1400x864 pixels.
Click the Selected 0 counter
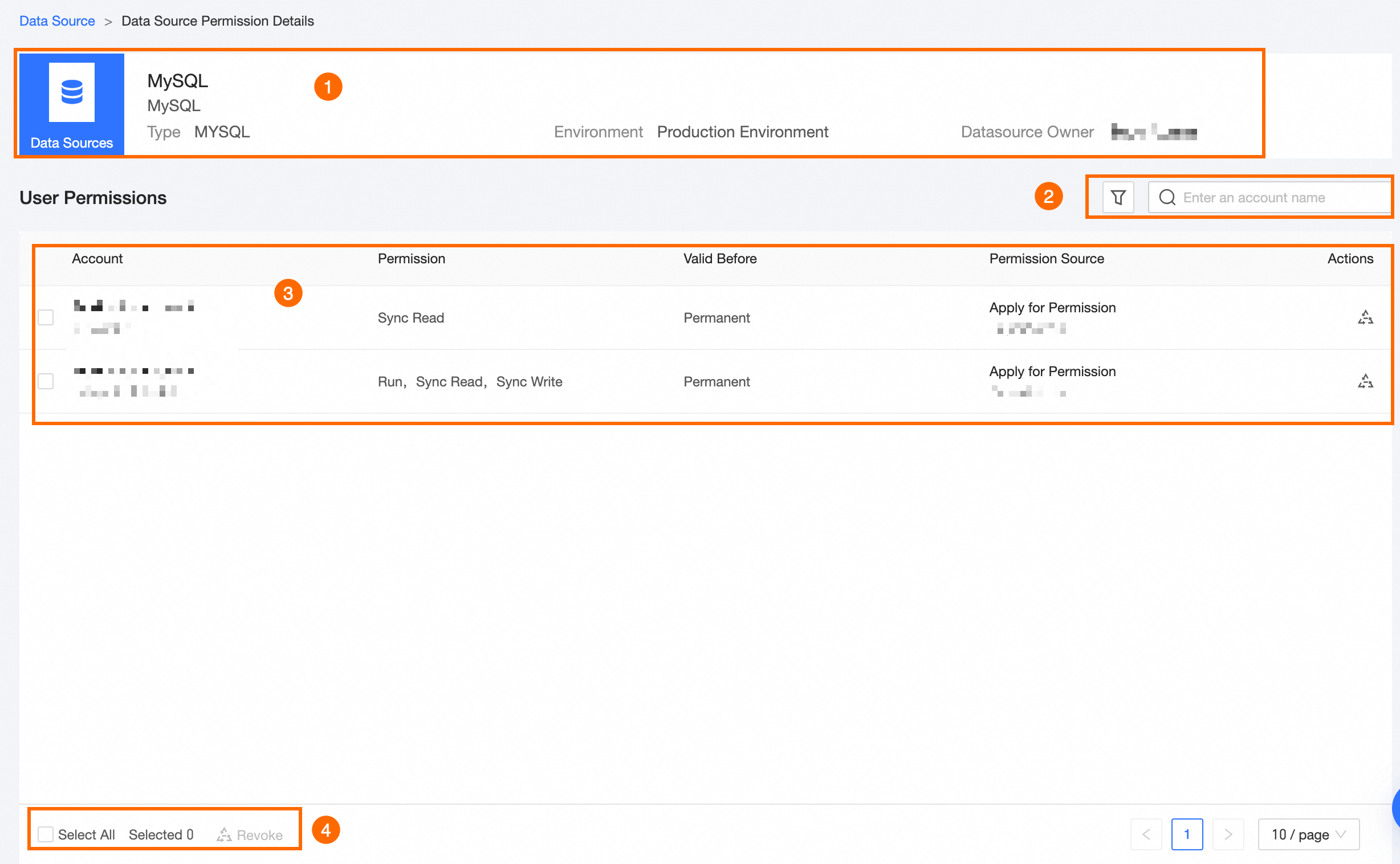(x=161, y=835)
